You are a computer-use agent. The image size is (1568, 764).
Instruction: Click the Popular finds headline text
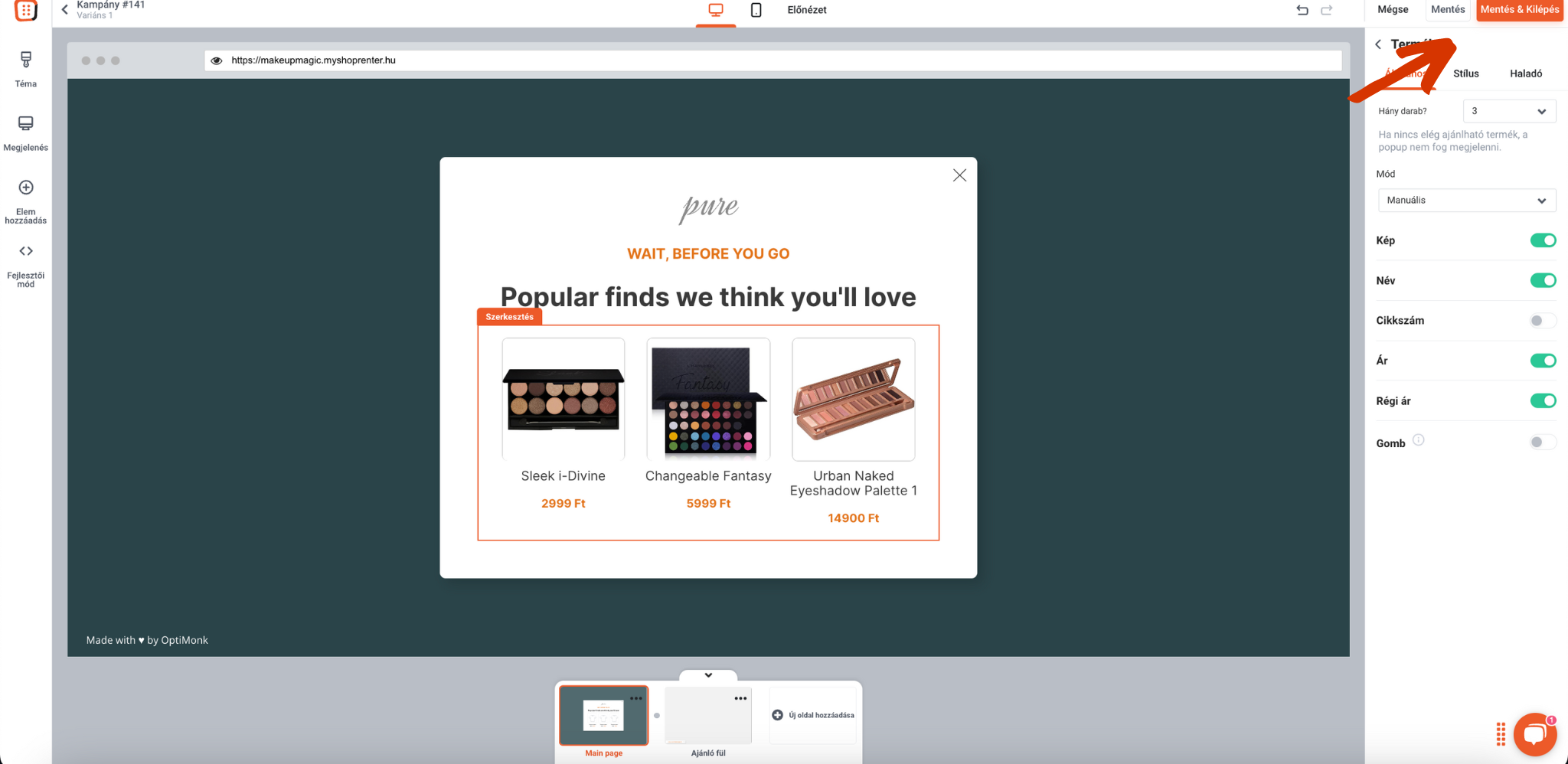click(x=708, y=297)
